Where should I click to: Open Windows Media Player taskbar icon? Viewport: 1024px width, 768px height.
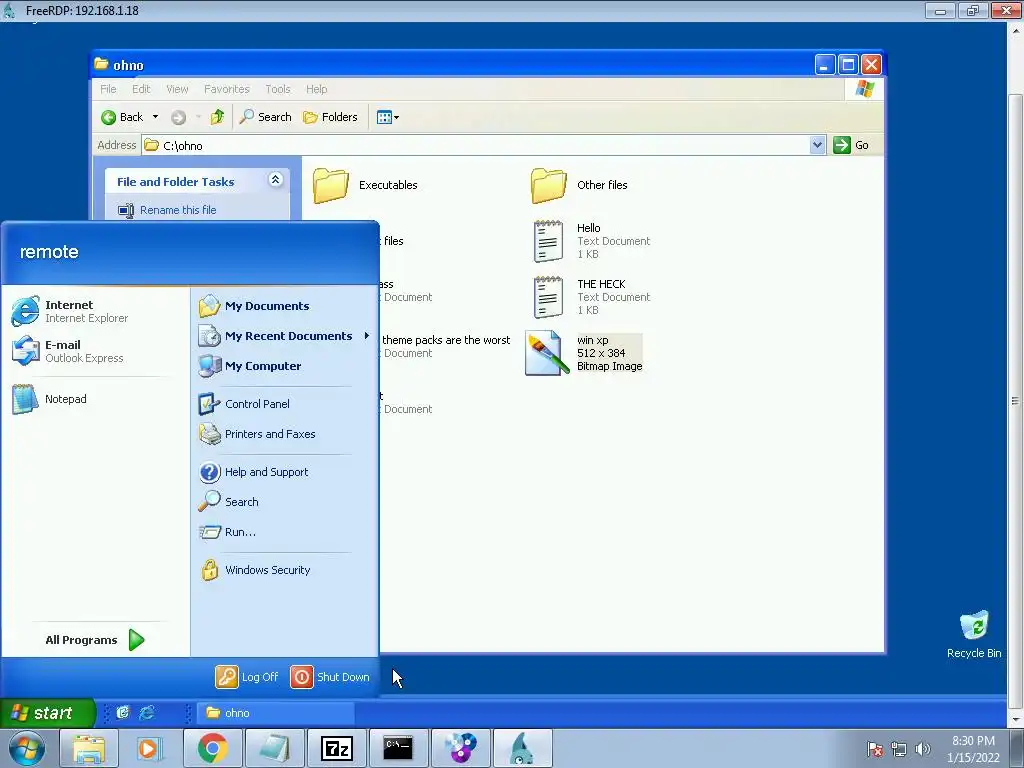coord(150,748)
